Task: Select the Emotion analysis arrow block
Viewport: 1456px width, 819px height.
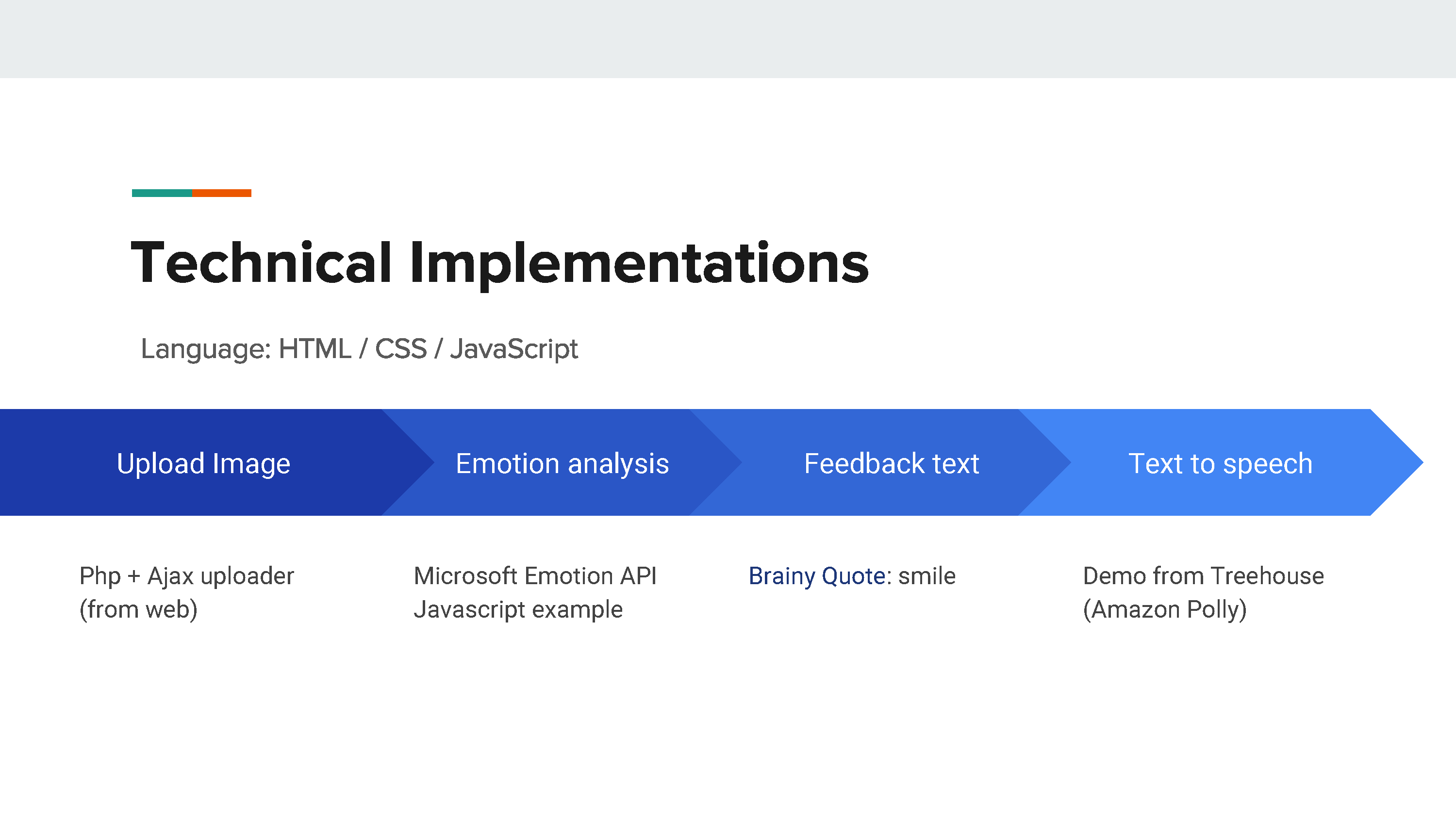Action: pyautogui.click(x=563, y=462)
